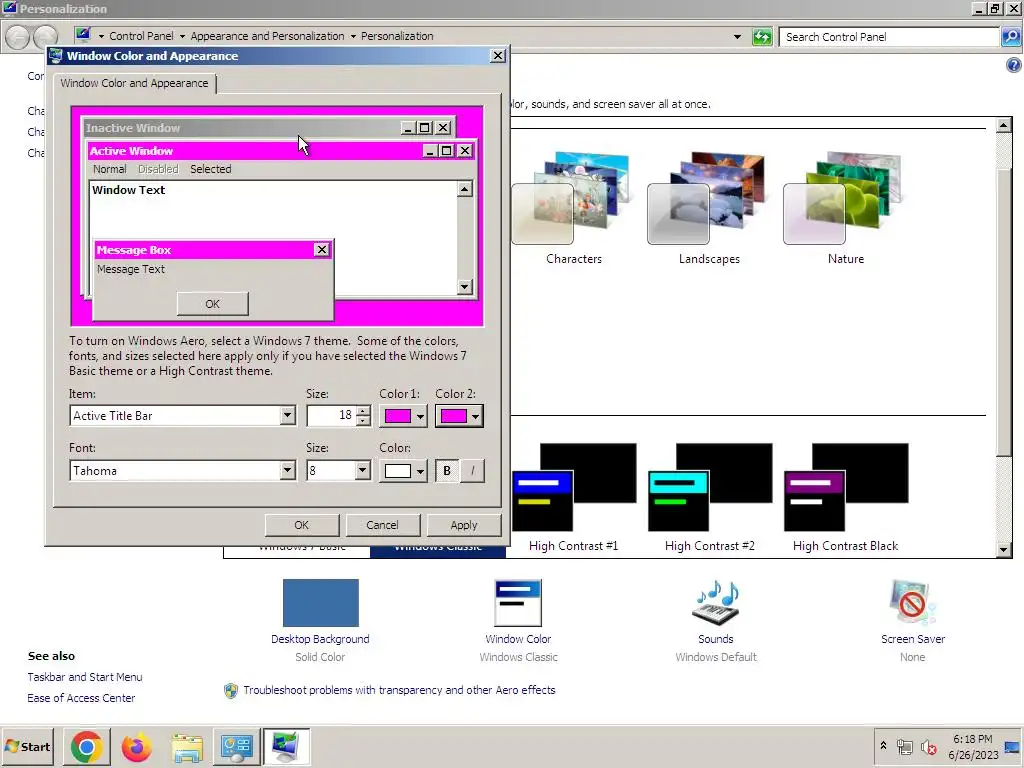Click the theme list scroll down arrow
The height and width of the screenshot is (768, 1024).
pyautogui.click(x=1004, y=550)
